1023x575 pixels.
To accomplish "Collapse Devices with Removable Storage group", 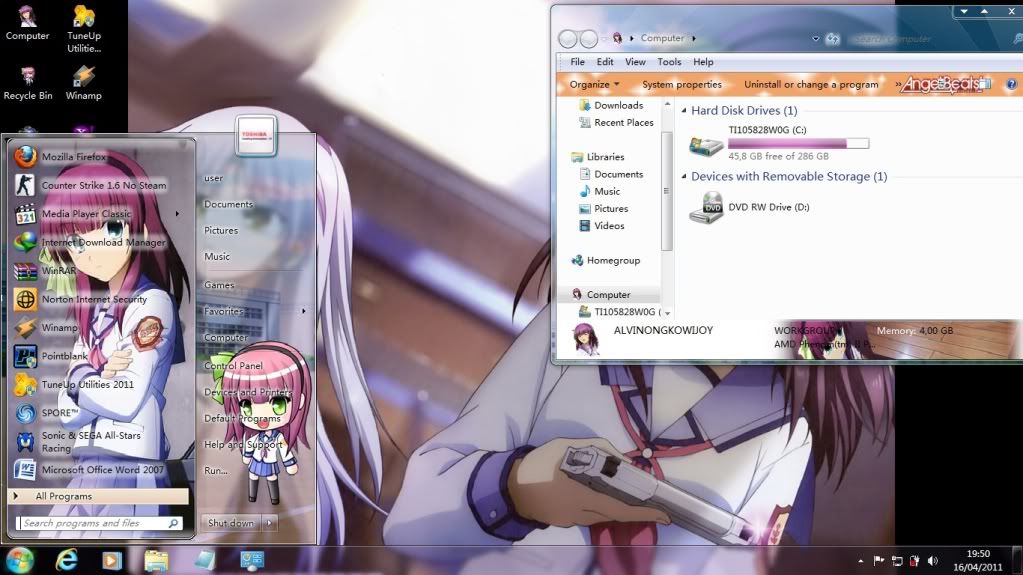I will click(x=684, y=176).
